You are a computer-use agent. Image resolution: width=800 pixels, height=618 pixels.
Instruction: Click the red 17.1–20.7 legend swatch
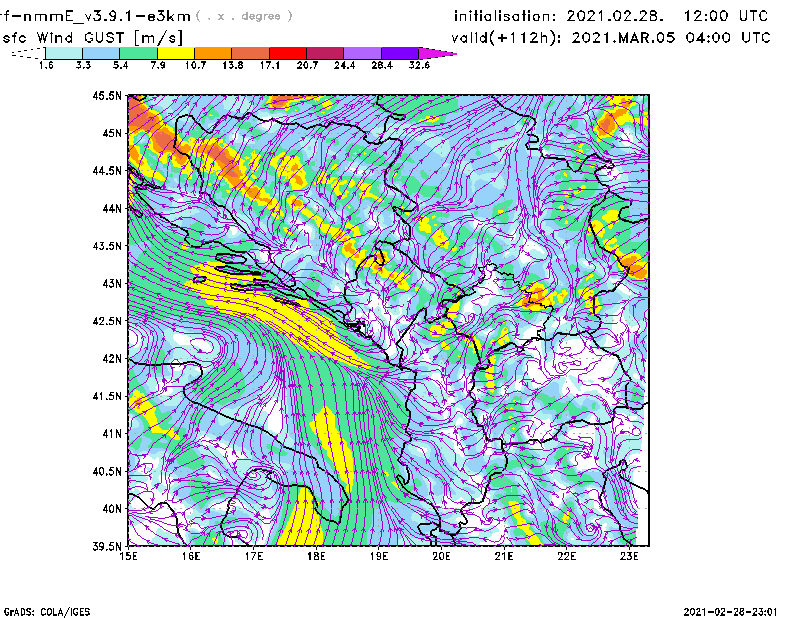tap(288, 53)
